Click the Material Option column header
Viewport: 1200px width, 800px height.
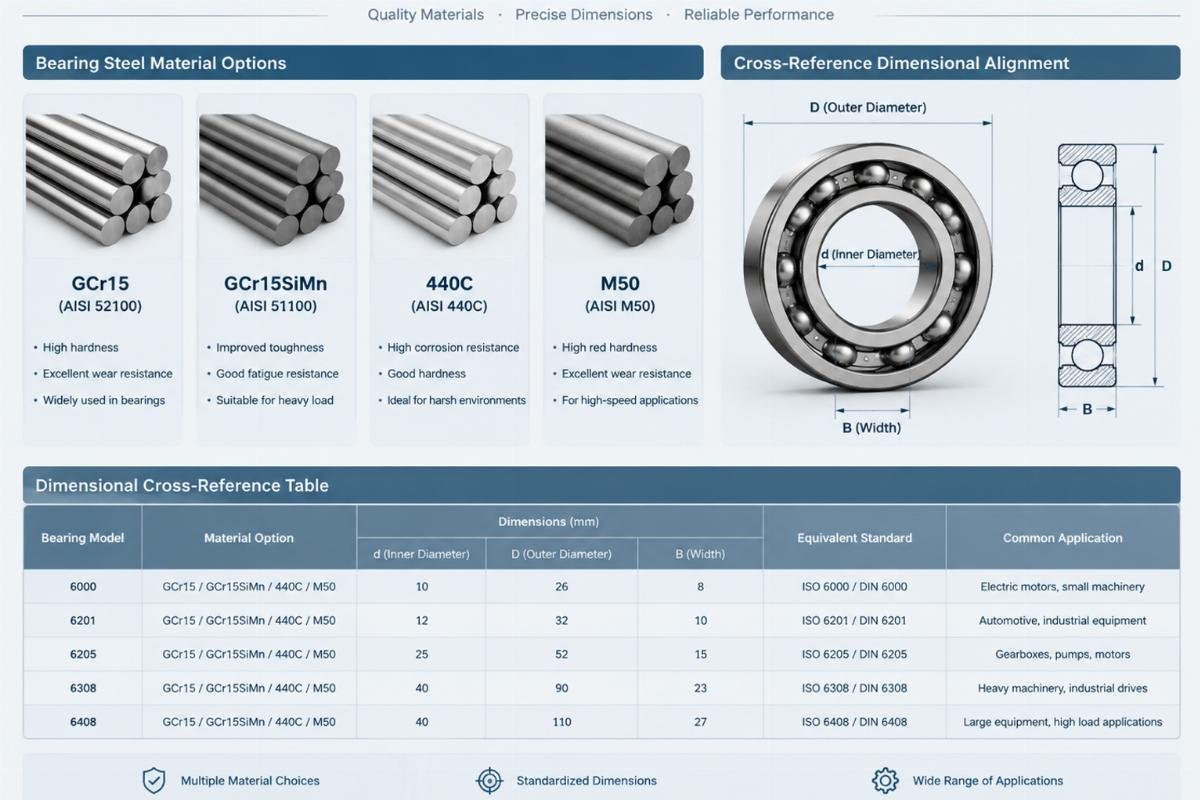click(x=249, y=538)
